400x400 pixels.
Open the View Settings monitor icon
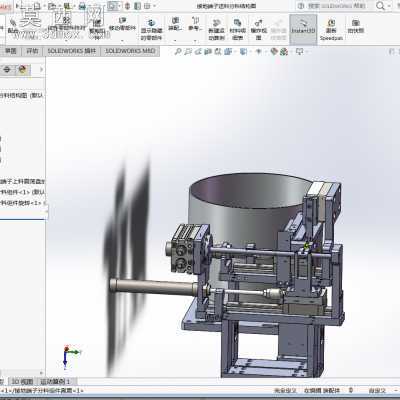(x=300, y=52)
